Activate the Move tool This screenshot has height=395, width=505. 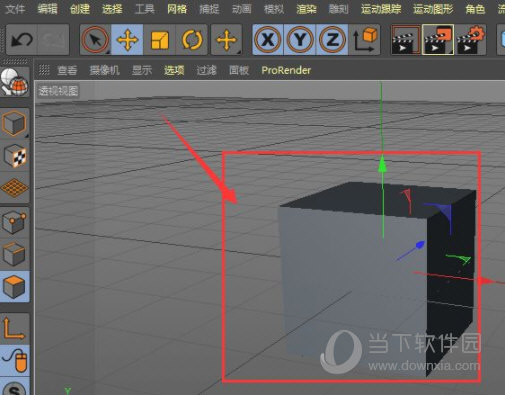[127, 40]
